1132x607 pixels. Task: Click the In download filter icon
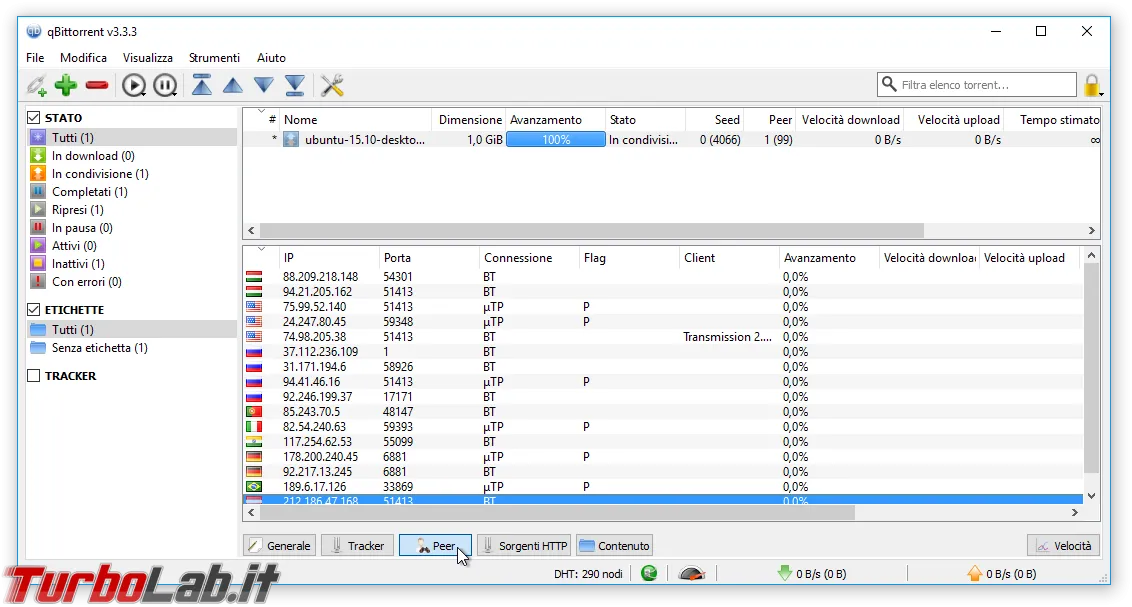(38, 155)
